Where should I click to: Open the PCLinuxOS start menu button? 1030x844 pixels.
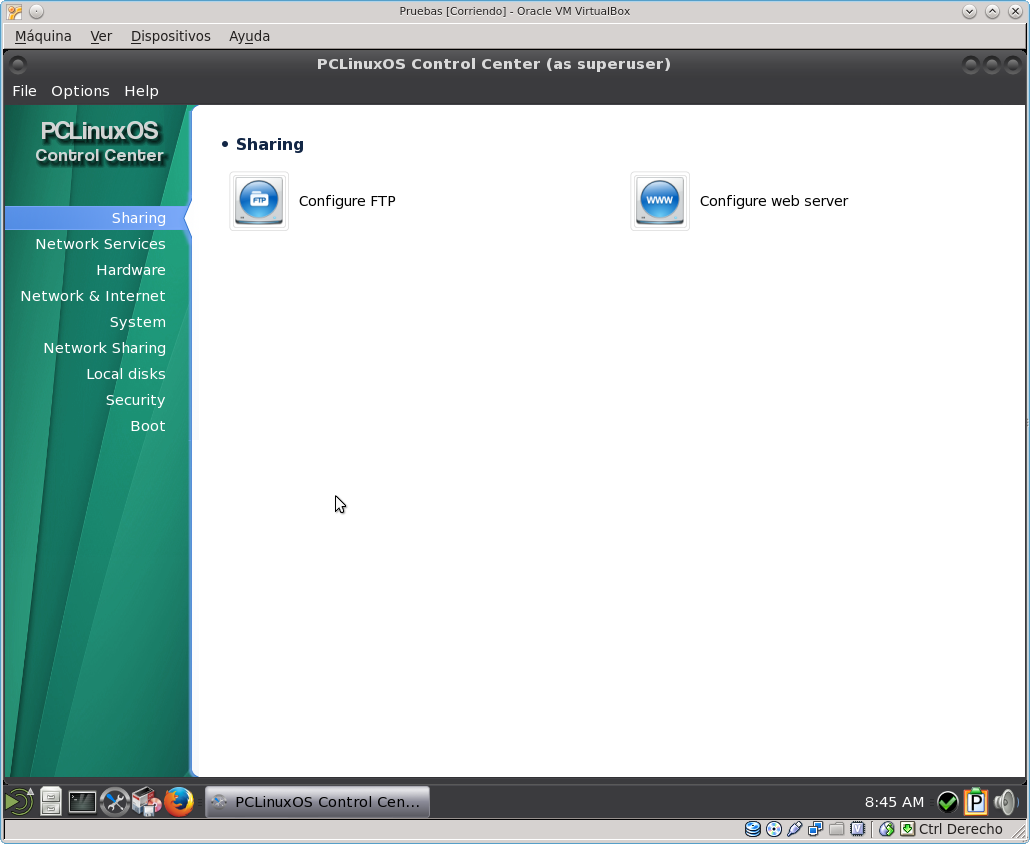coord(19,801)
